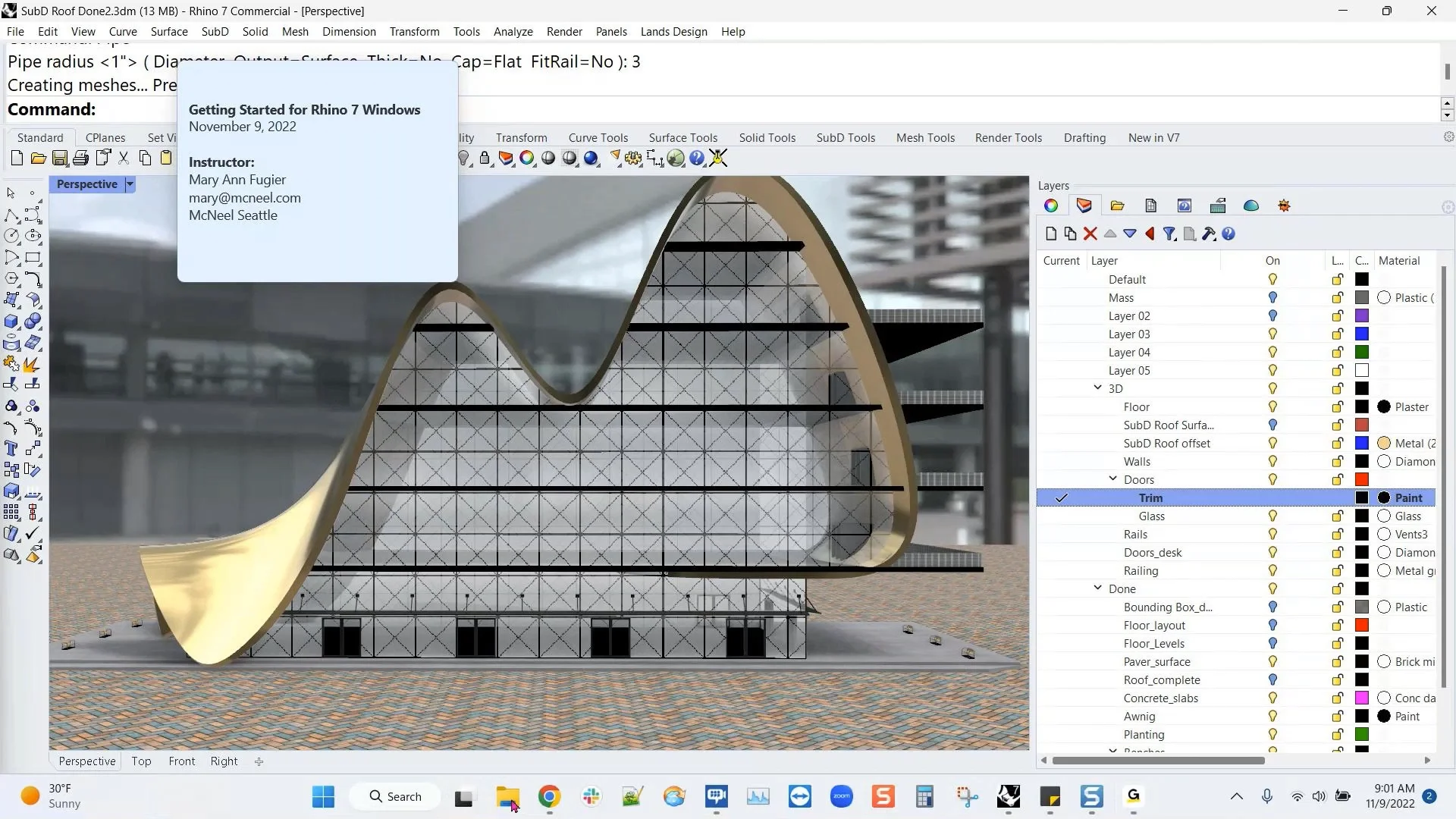
Task: Toggle visibility bulb for Walls layer
Action: coord(1272,462)
